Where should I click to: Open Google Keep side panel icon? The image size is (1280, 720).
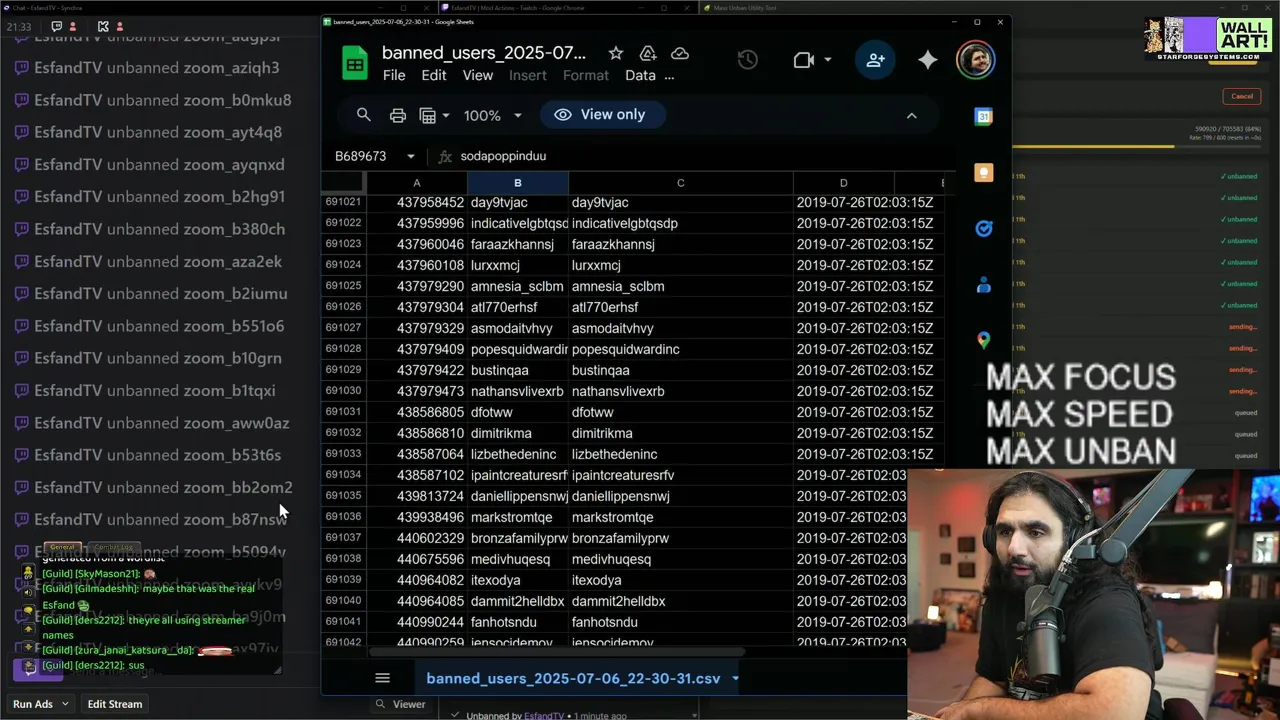pyautogui.click(x=984, y=173)
